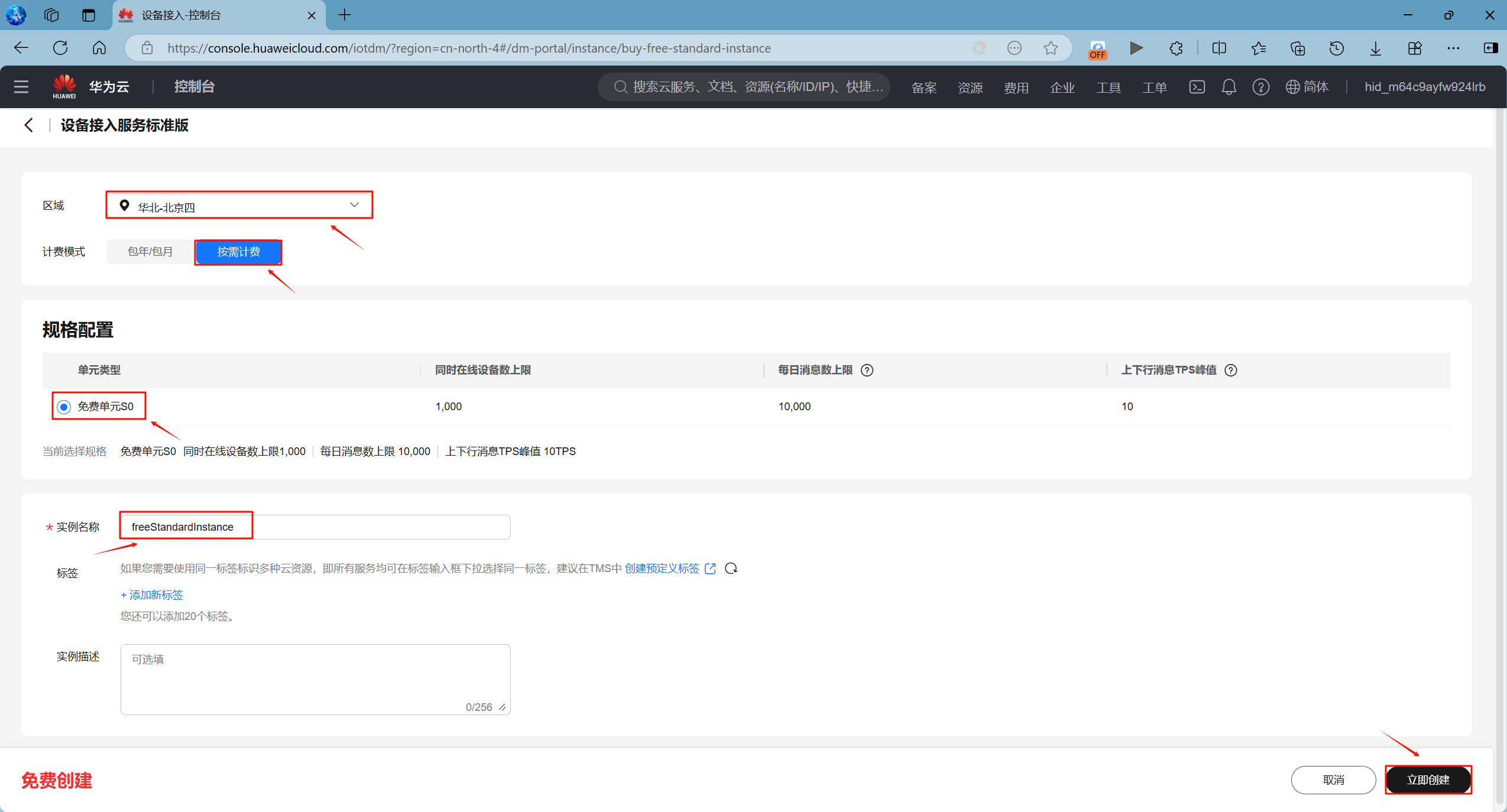Click the help question mark icon in header
Screen dimensions: 1507x812
(1260, 87)
